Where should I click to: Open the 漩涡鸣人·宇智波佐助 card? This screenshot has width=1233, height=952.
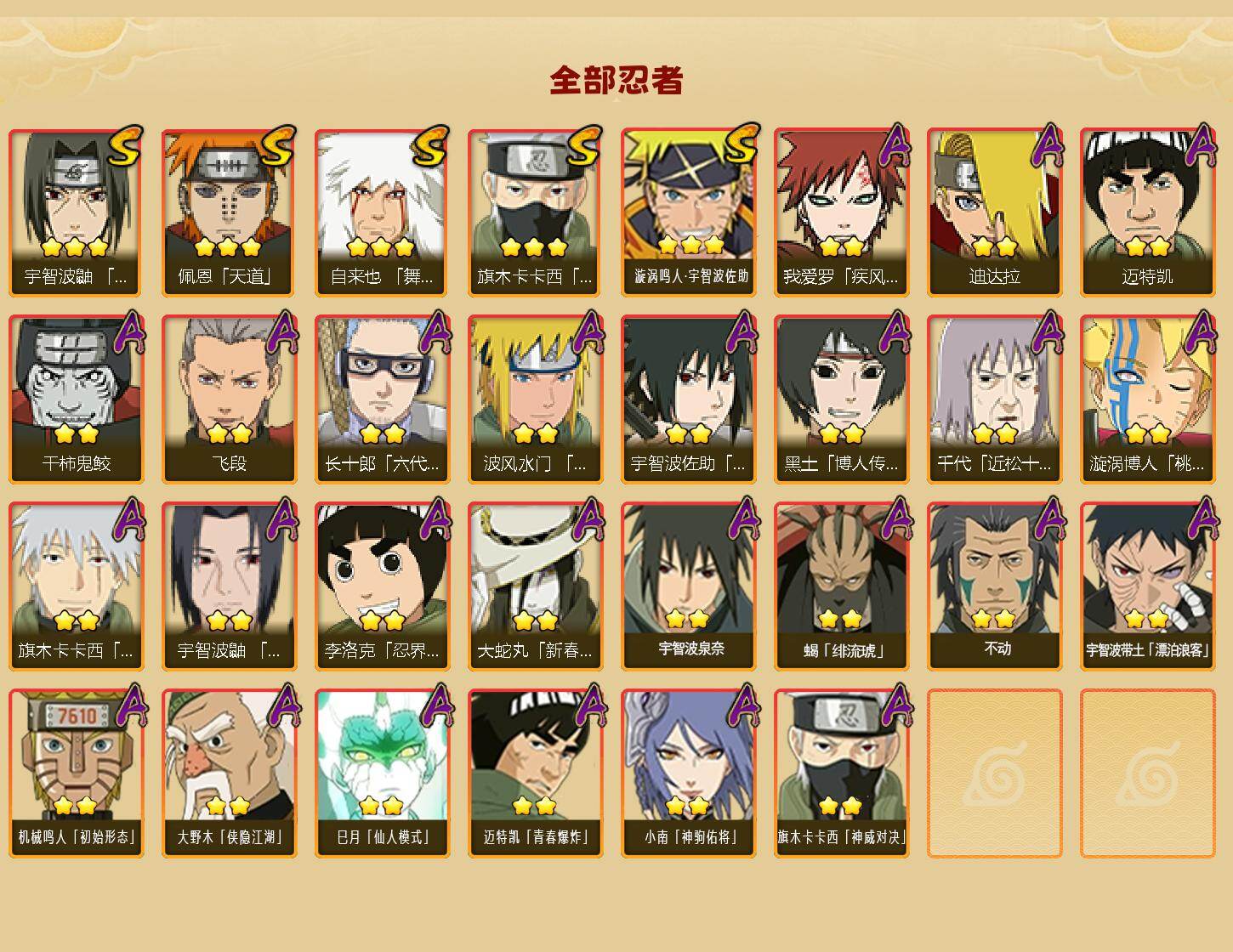689,212
